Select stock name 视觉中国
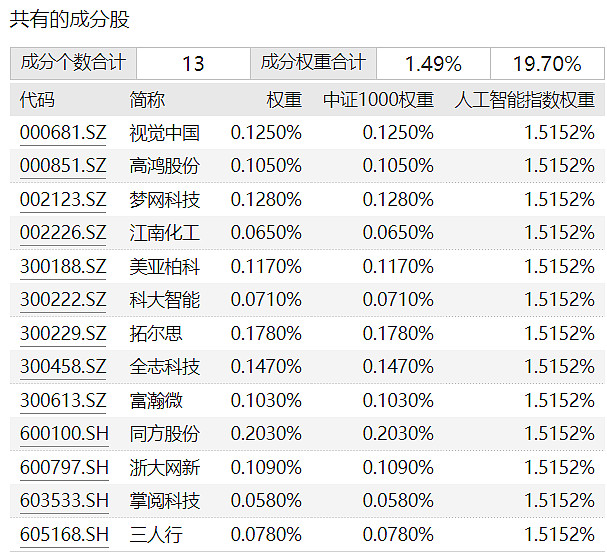 click(165, 133)
